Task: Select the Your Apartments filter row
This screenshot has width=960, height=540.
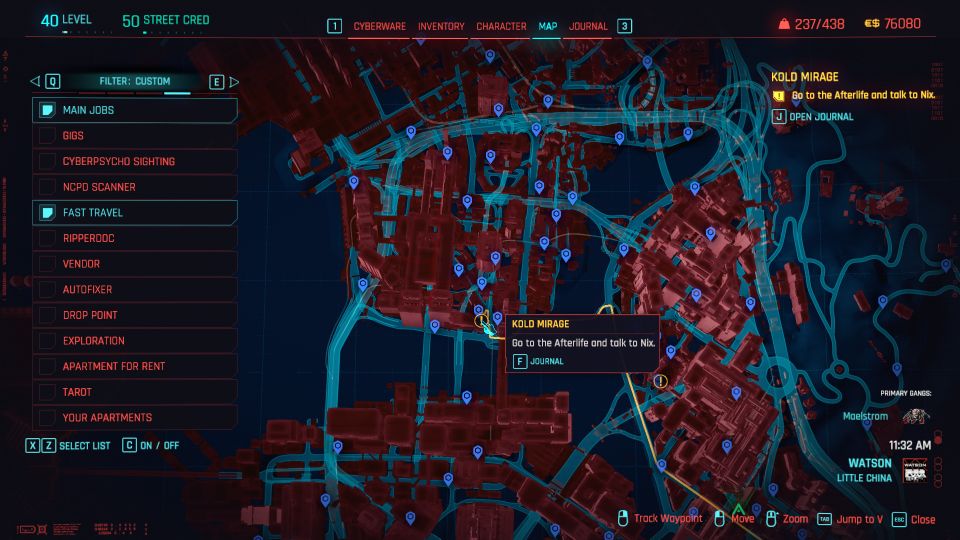Action: (x=135, y=418)
